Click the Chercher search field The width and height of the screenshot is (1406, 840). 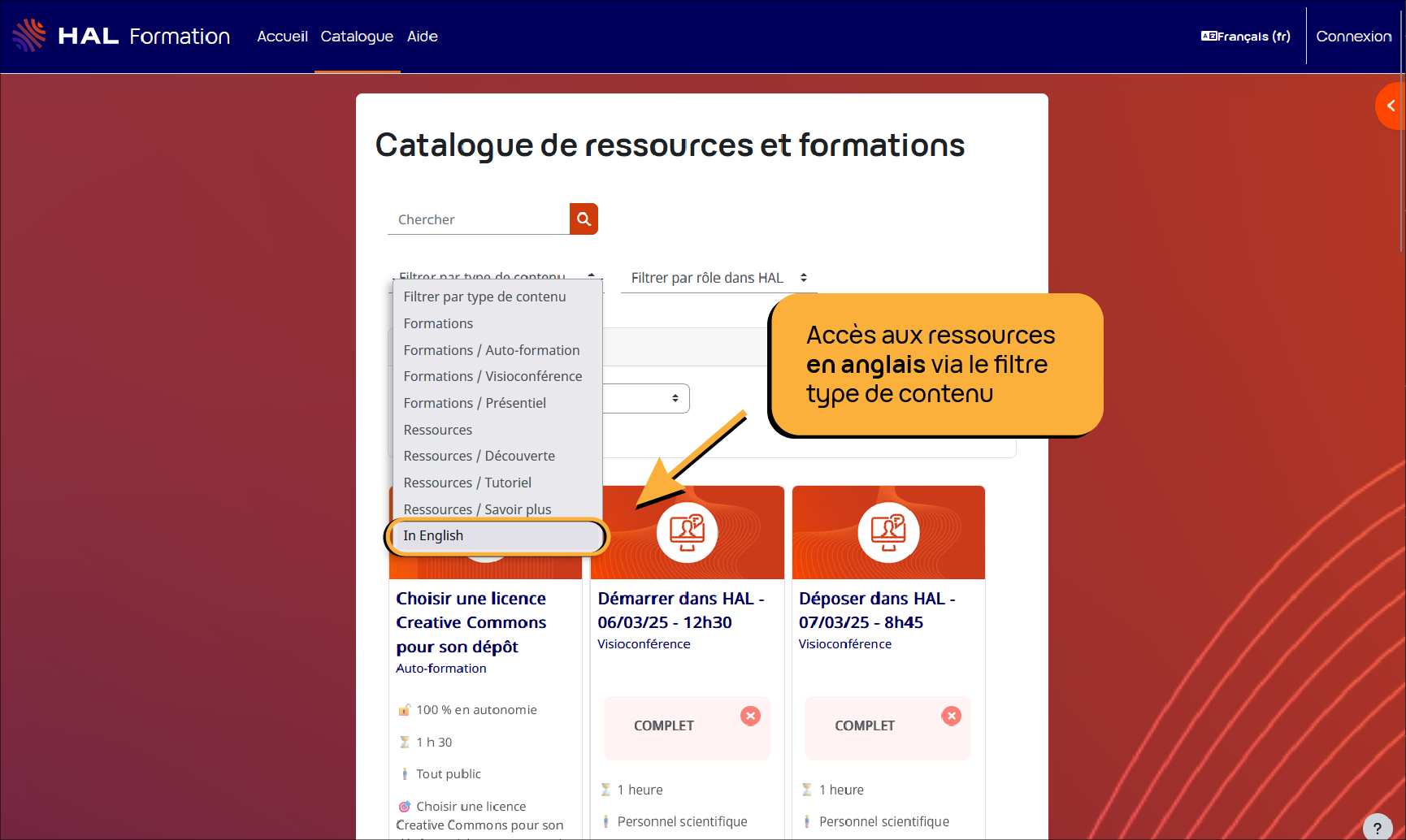479,219
